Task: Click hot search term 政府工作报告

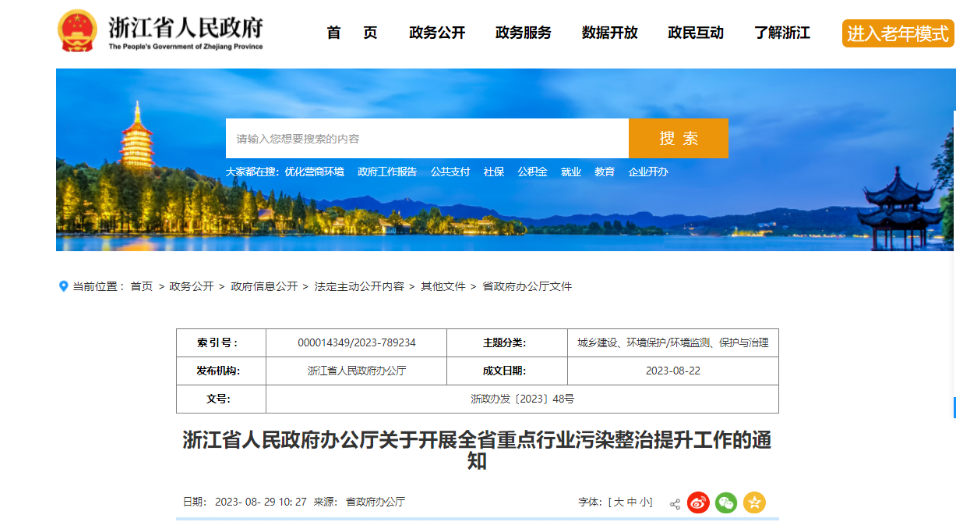Action: tap(387, 172)
